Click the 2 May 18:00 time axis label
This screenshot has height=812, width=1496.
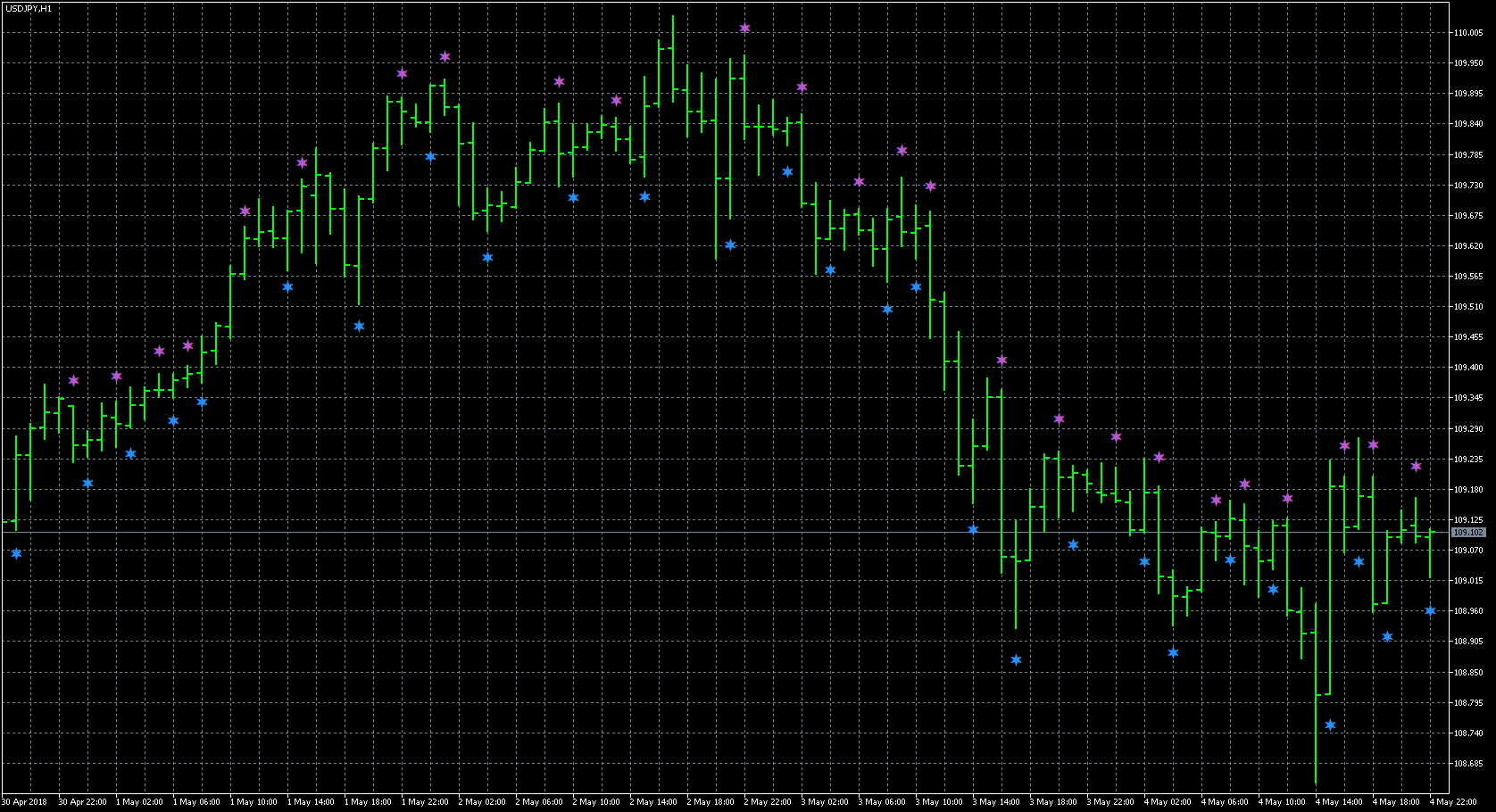(711, 802)
